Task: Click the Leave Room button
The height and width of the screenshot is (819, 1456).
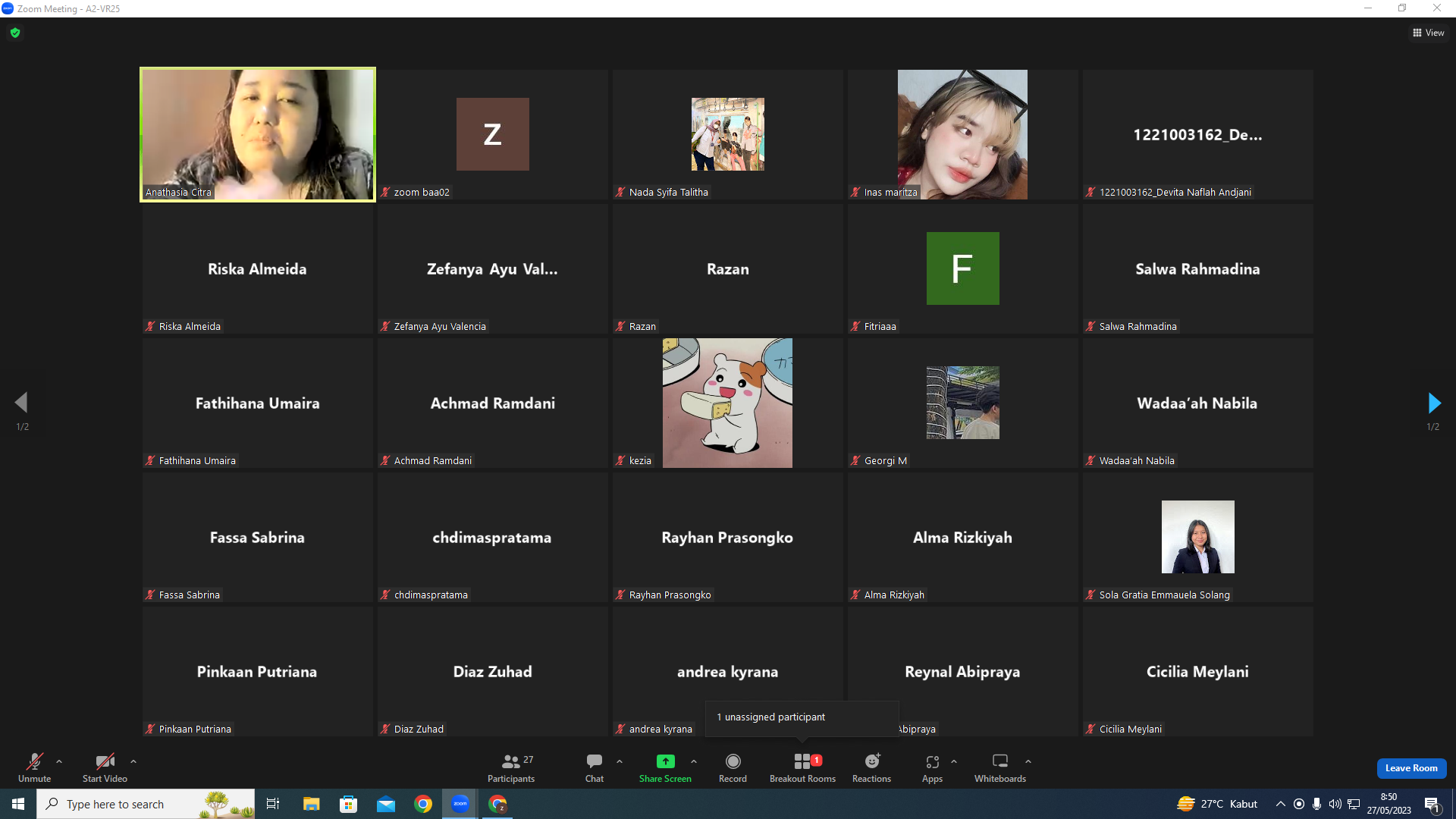Action: click(1411, 768)
